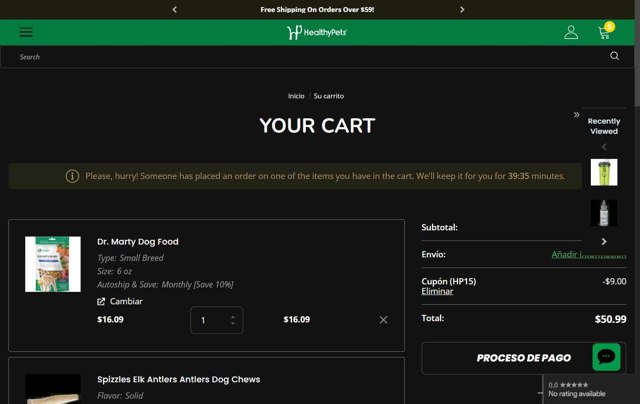Click the Autoship & Save Monthly text

[165, 284]
